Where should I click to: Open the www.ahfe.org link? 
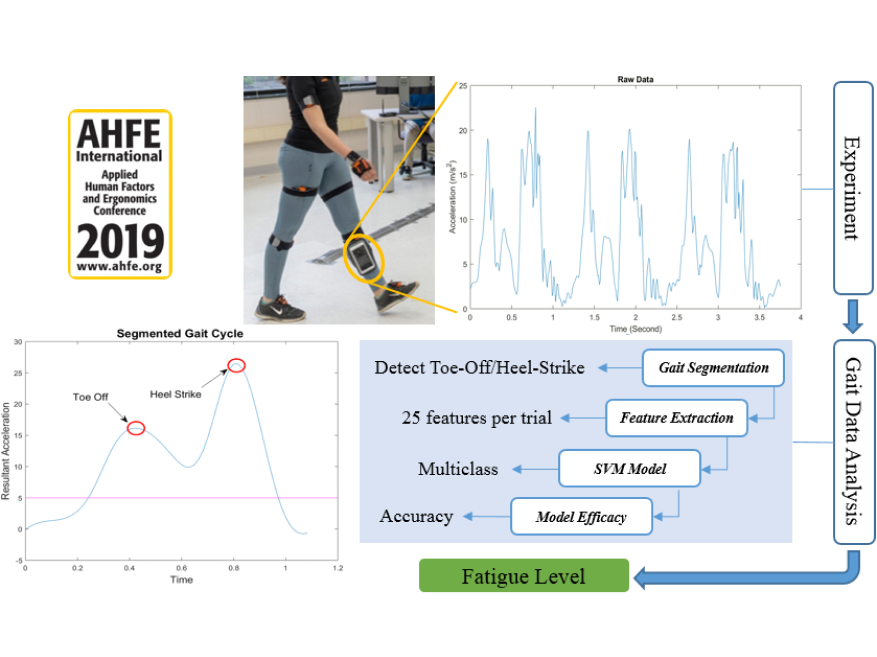120,267
